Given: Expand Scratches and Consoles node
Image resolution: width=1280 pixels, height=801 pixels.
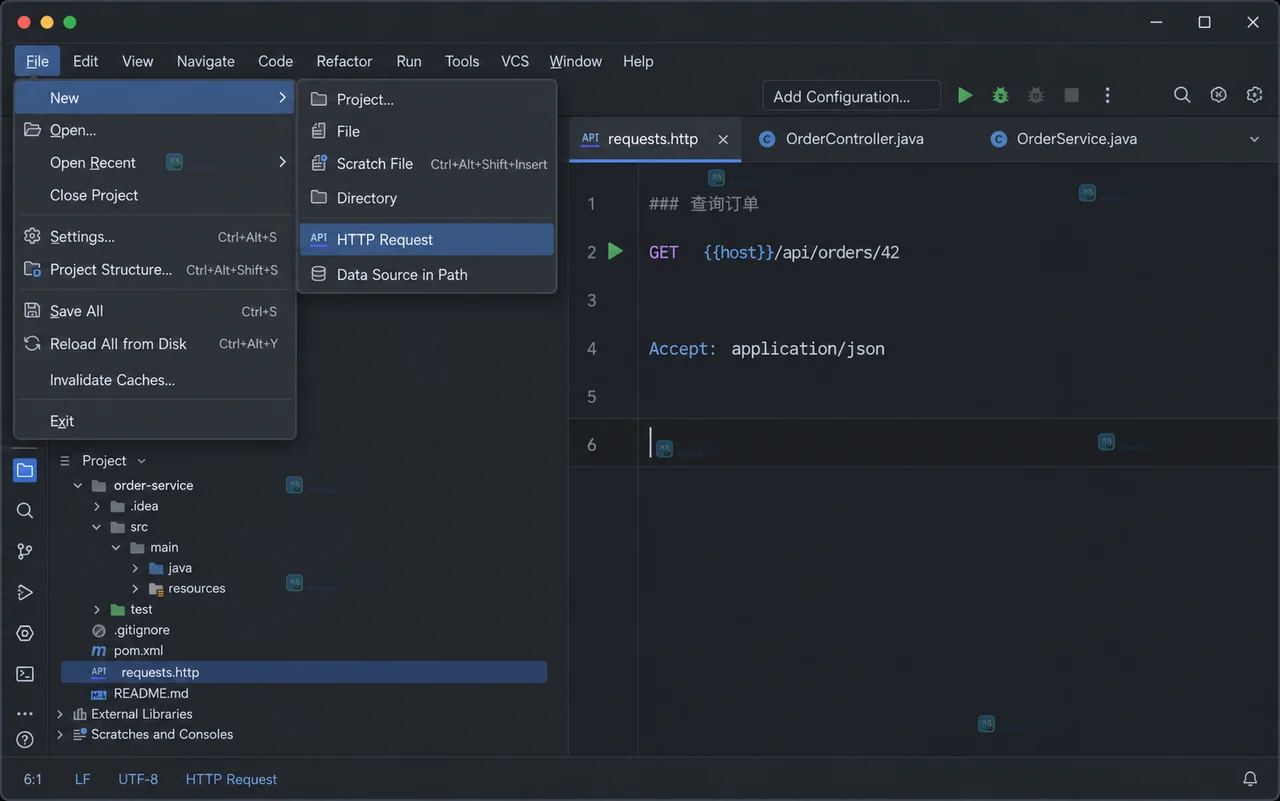Looking at the screenshot, I should 60,734.
